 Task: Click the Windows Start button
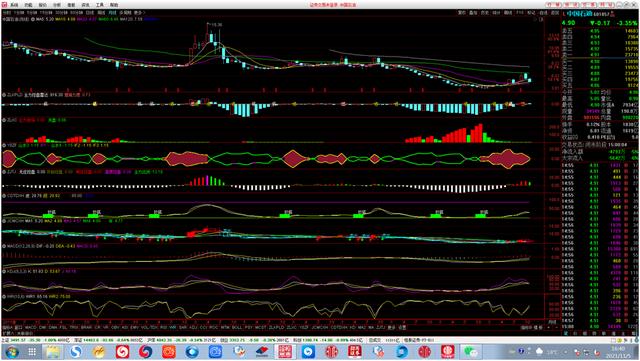point(11,352)
